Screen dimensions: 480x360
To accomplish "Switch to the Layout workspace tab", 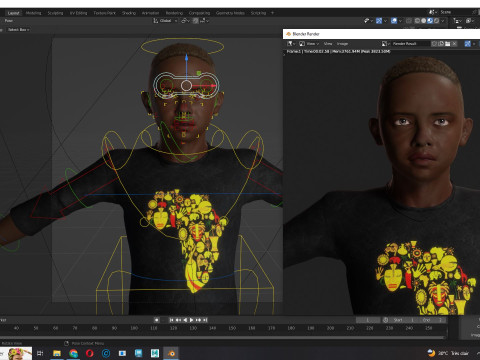I will click(x=14, y=13).
